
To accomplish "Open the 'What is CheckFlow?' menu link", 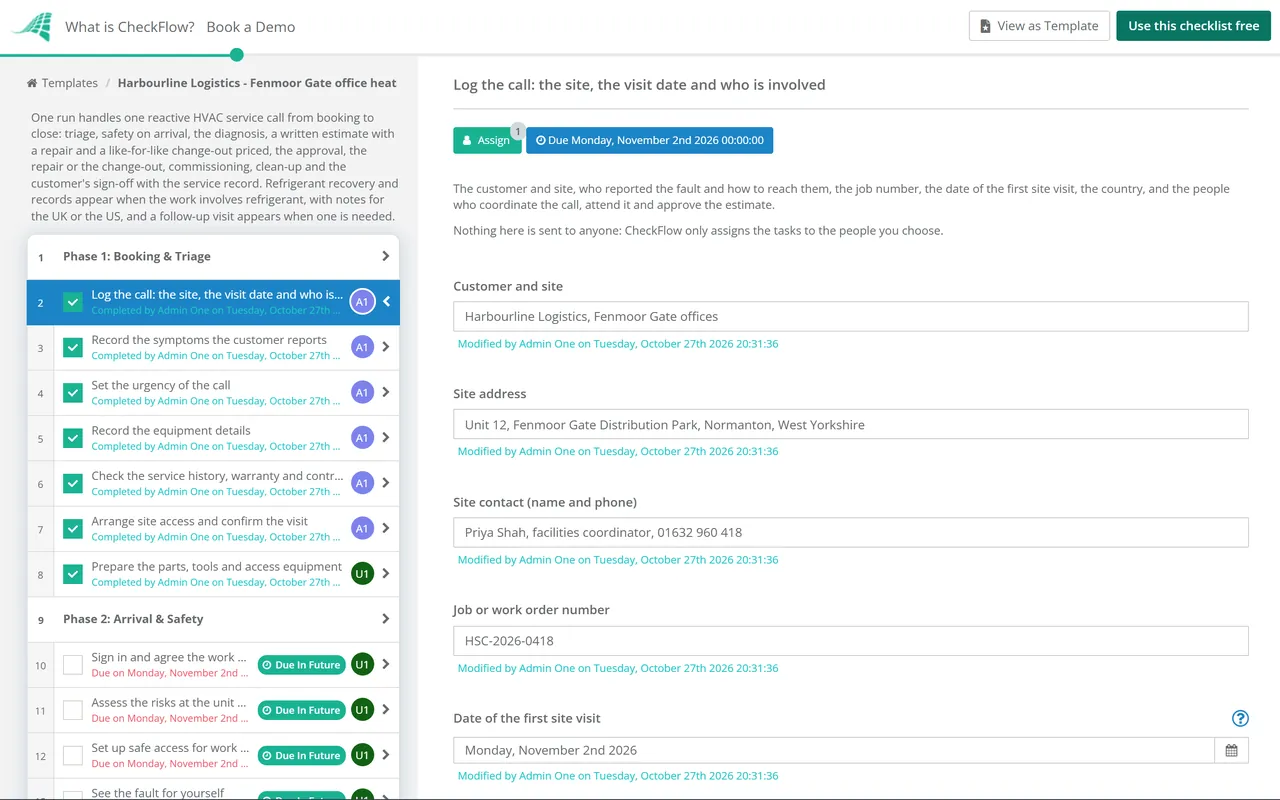I will pyautogui.click(x=130, y=27).
